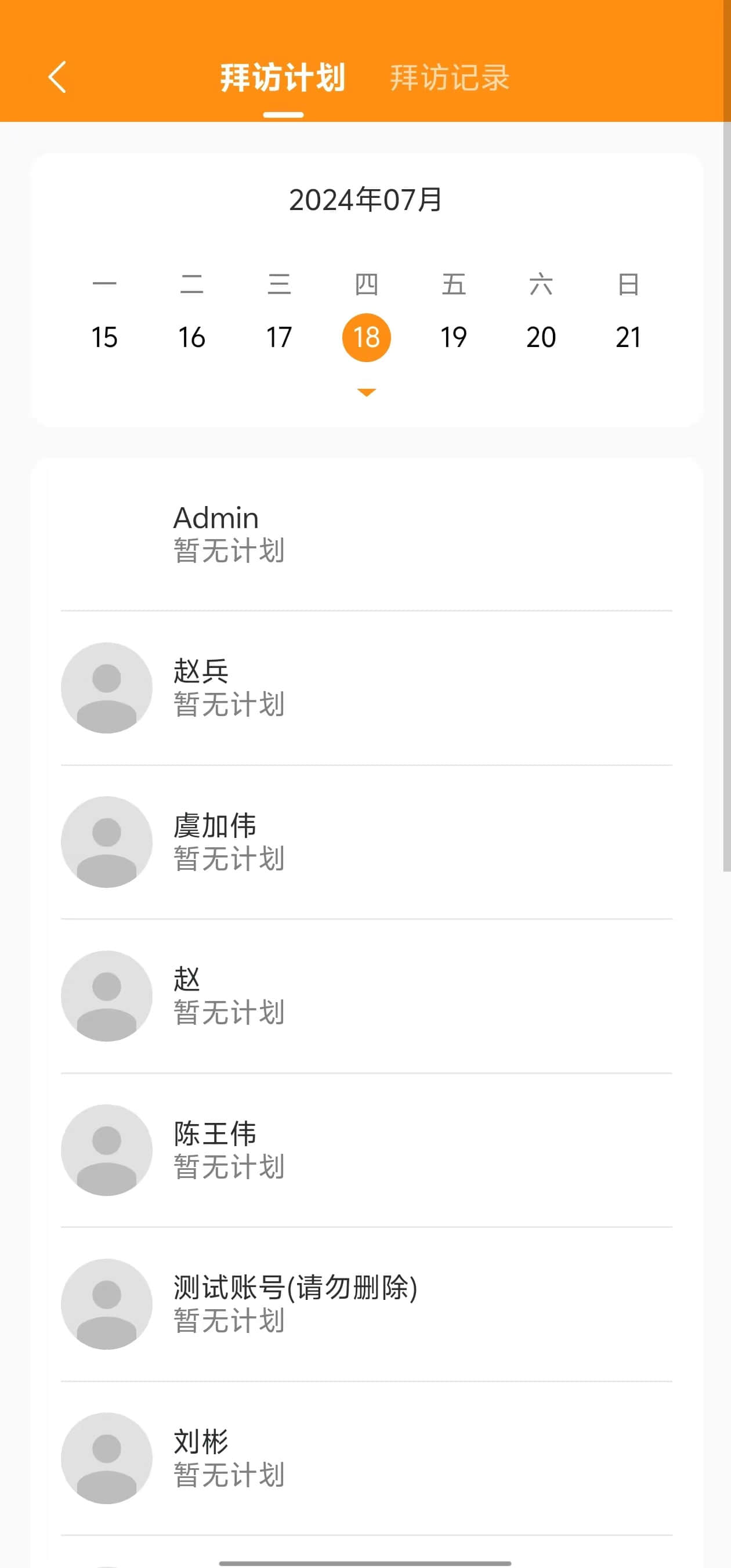Tap avatar of 测试账号(请勿删除)
The image size is (731, 1568).
(x=107, y=1304)
